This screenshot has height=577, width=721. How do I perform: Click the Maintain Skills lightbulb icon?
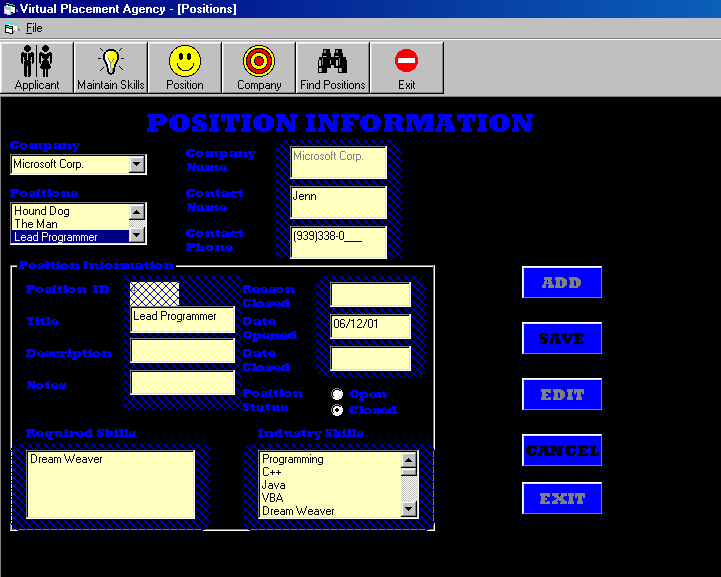[x=111, y=67]
